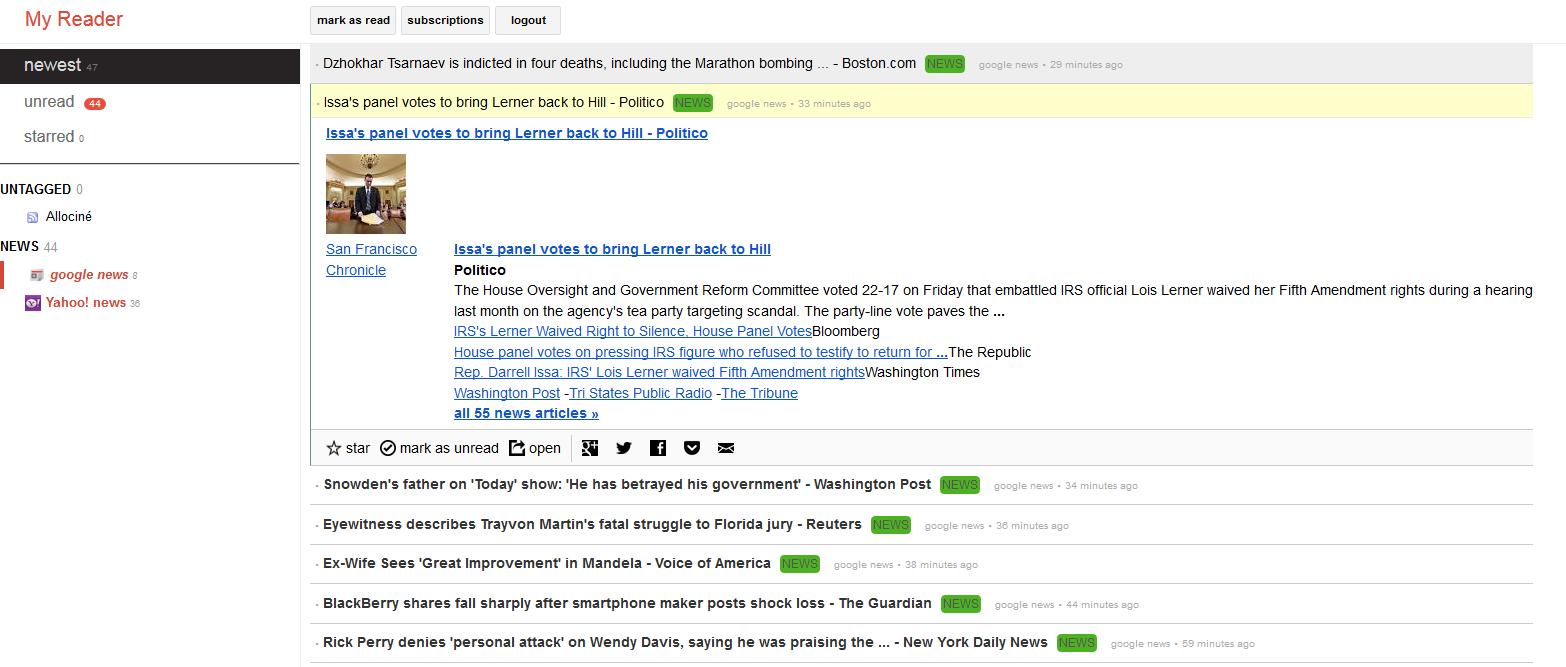
Task: Select the newest items view
Action: tap(150, 66)
